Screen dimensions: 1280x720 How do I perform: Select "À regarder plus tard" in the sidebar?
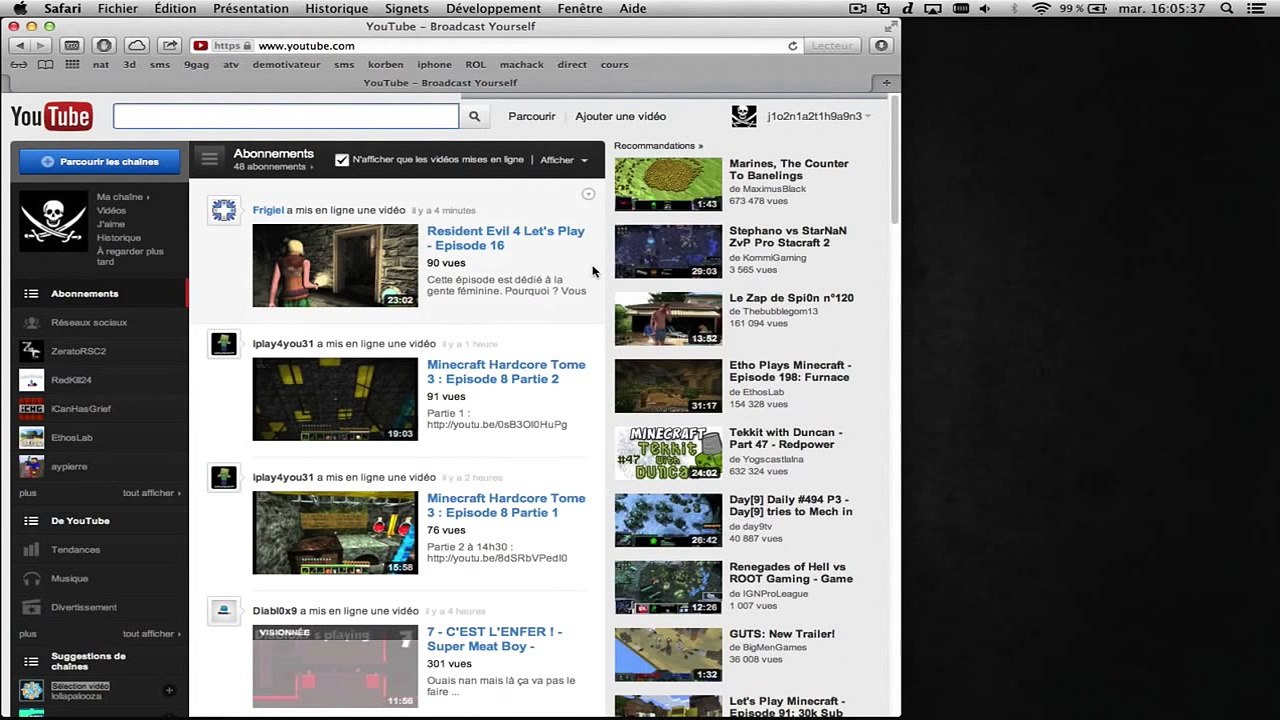pos(130,256)
